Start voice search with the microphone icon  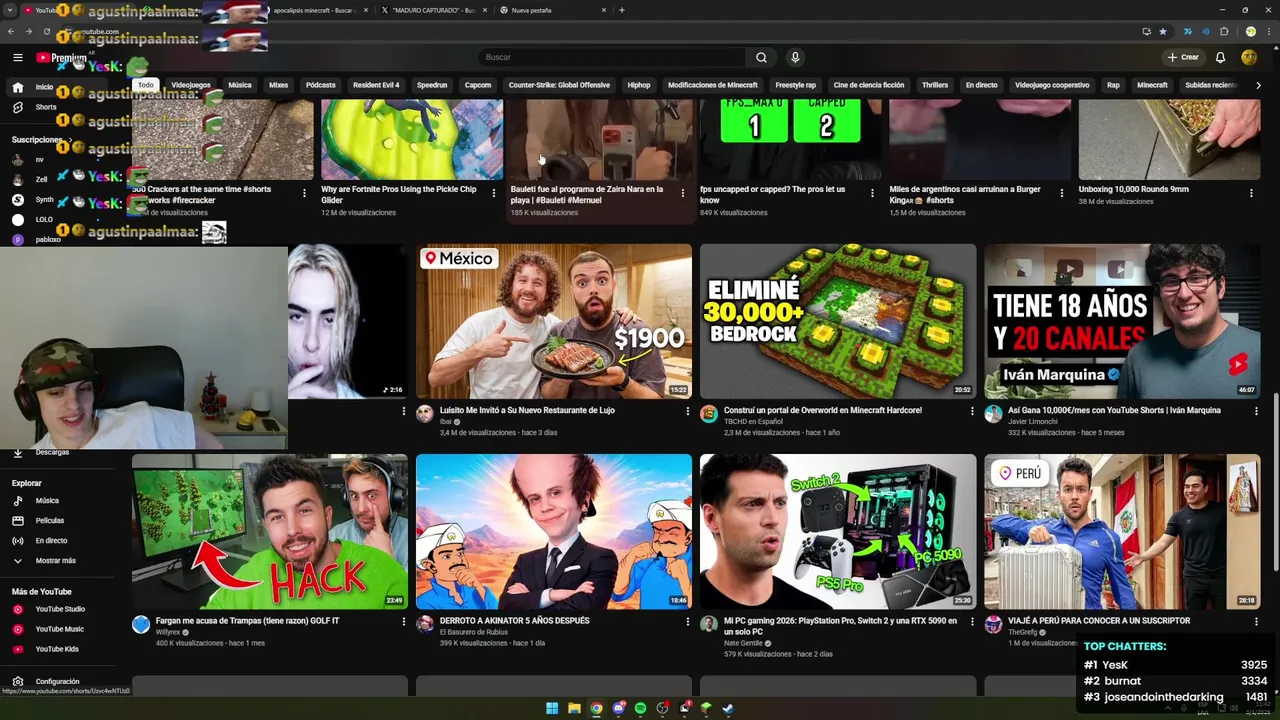coord(795,58)
